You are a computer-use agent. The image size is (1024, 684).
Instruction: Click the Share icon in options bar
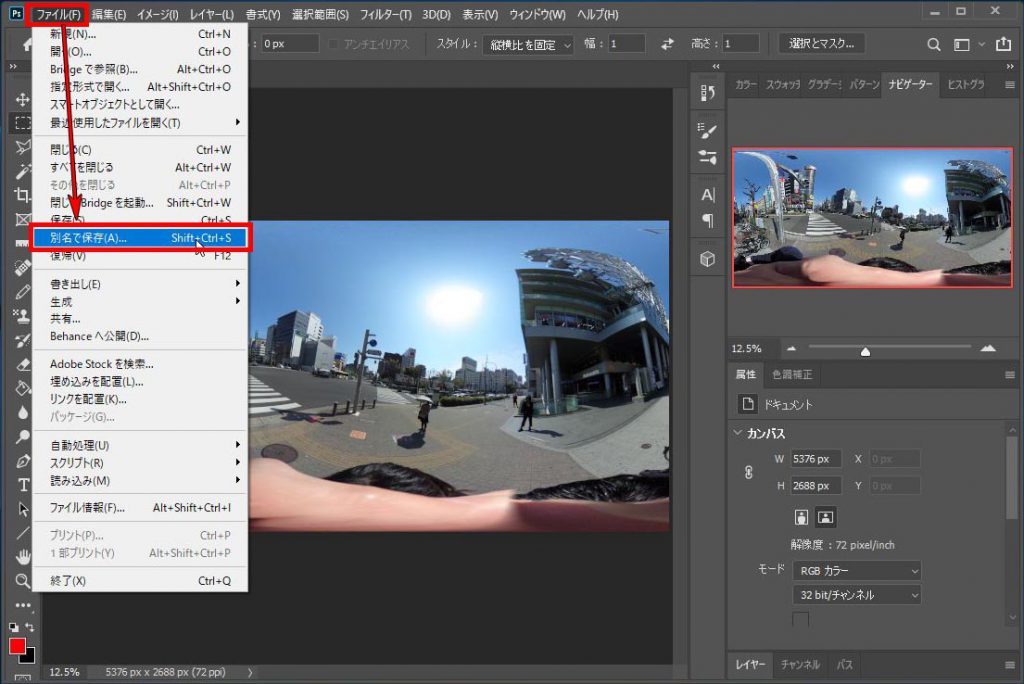point(1003,44)
